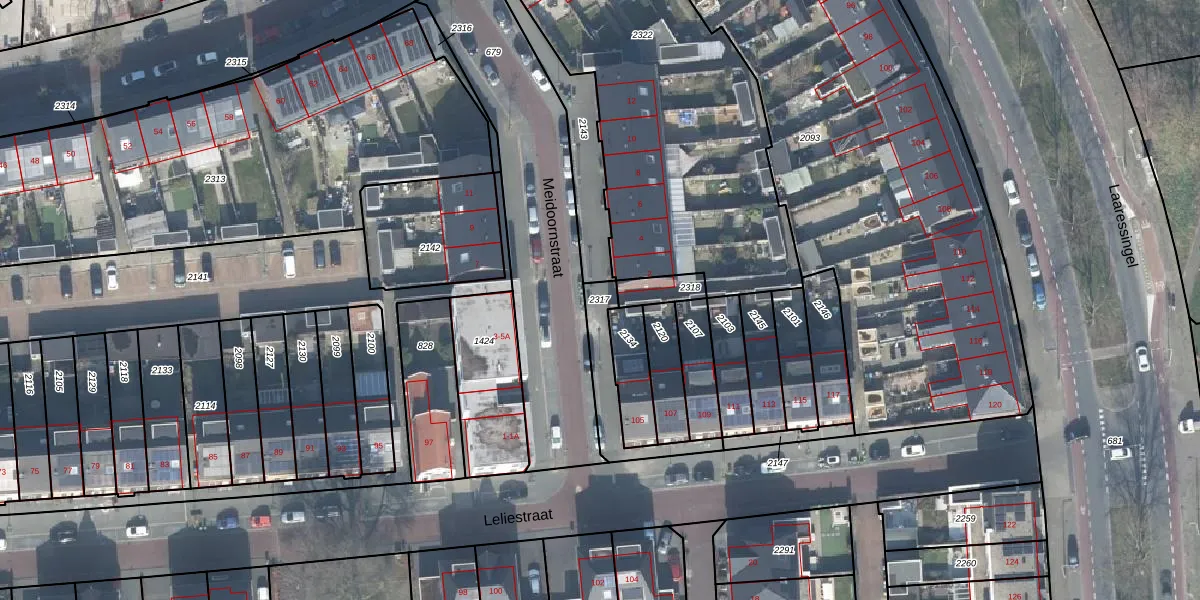Screen dimensions: 1200x600
Task: Click the Leliestraat street name
Action: click(x=518, y=519)
